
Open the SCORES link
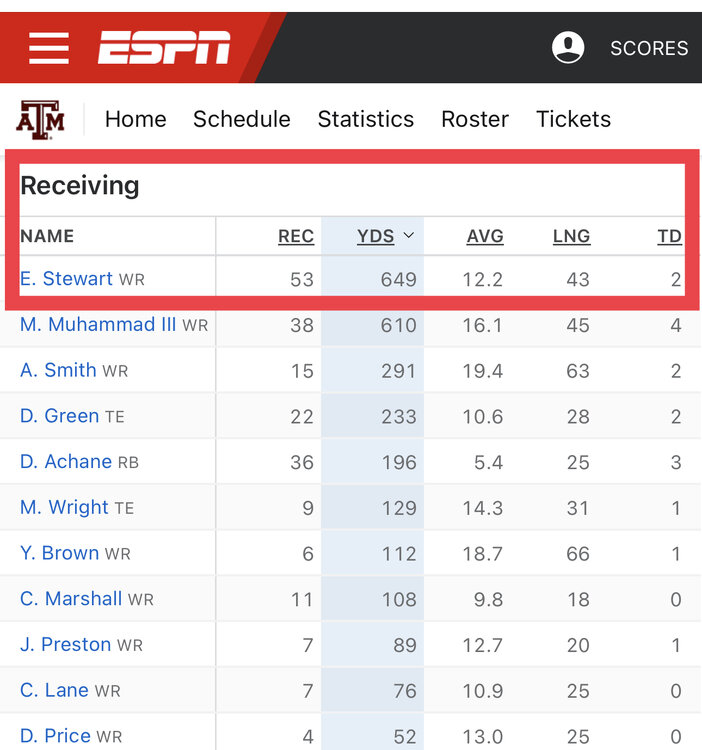pos(649,48)
